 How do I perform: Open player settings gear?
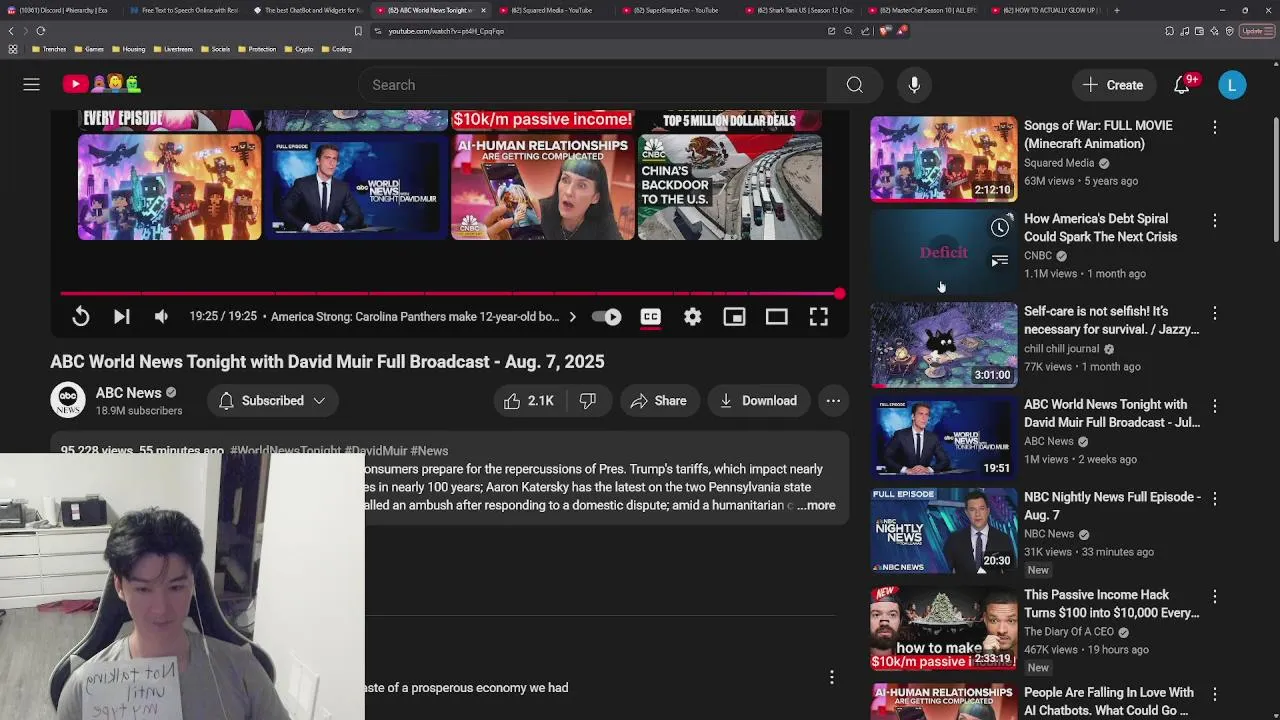(692, 317)
